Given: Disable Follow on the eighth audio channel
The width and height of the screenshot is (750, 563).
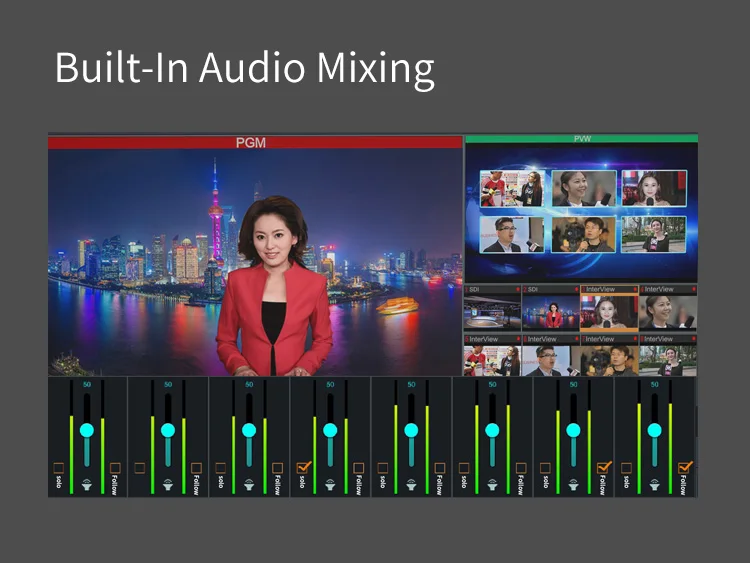Looking at the screenshot, I should pyautogui.click(x=685, y=467).
